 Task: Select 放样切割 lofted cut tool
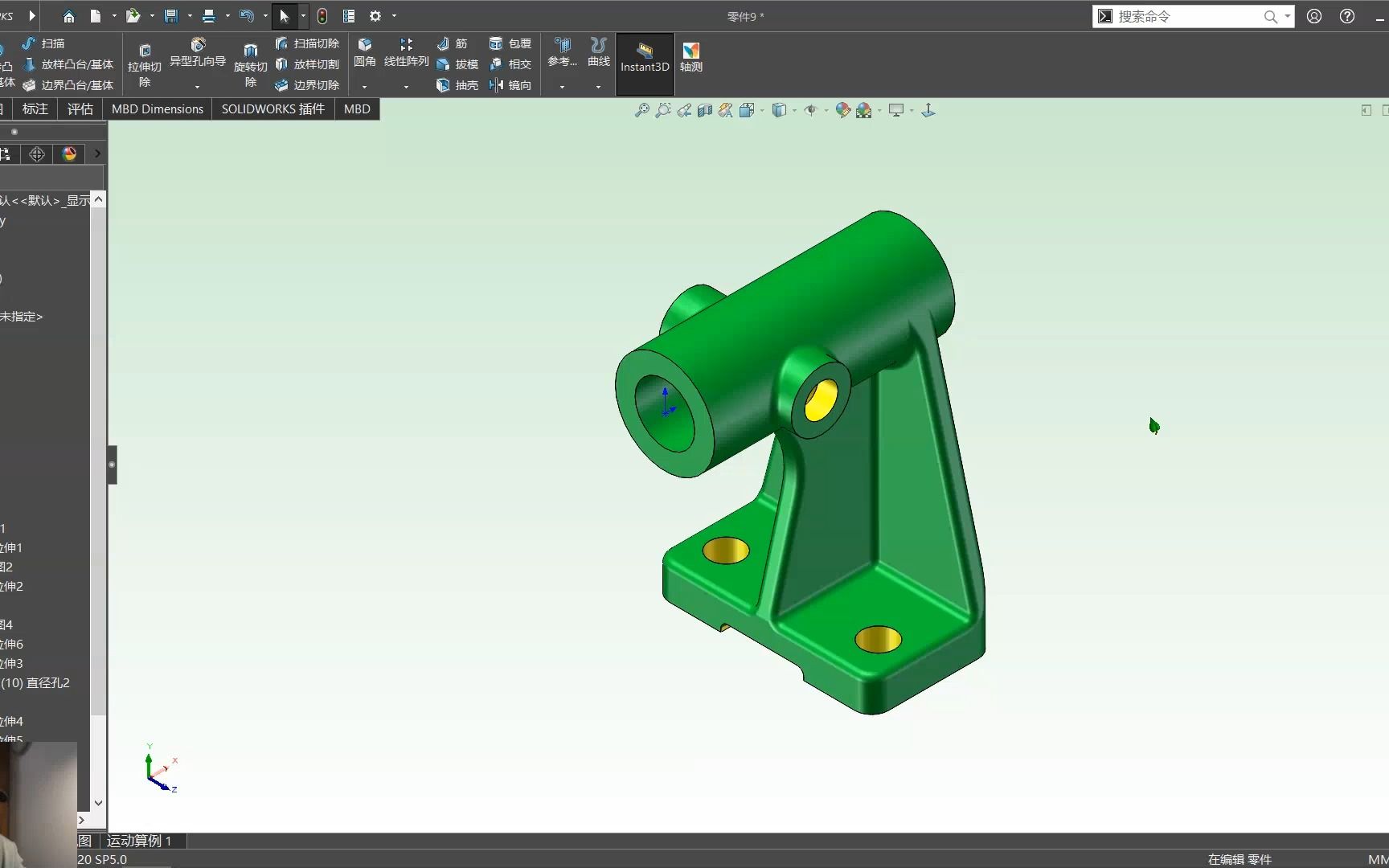(x=307, y=64)
